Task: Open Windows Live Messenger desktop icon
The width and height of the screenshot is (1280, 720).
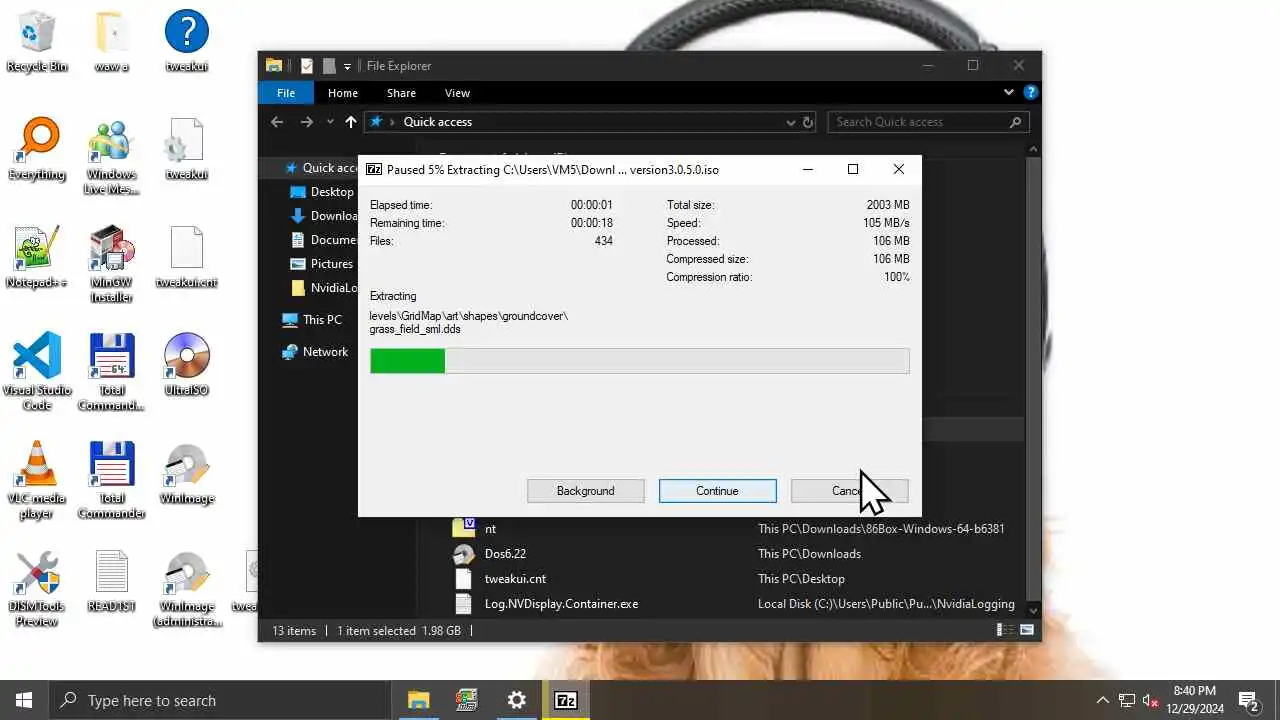Action: point(112,157)
